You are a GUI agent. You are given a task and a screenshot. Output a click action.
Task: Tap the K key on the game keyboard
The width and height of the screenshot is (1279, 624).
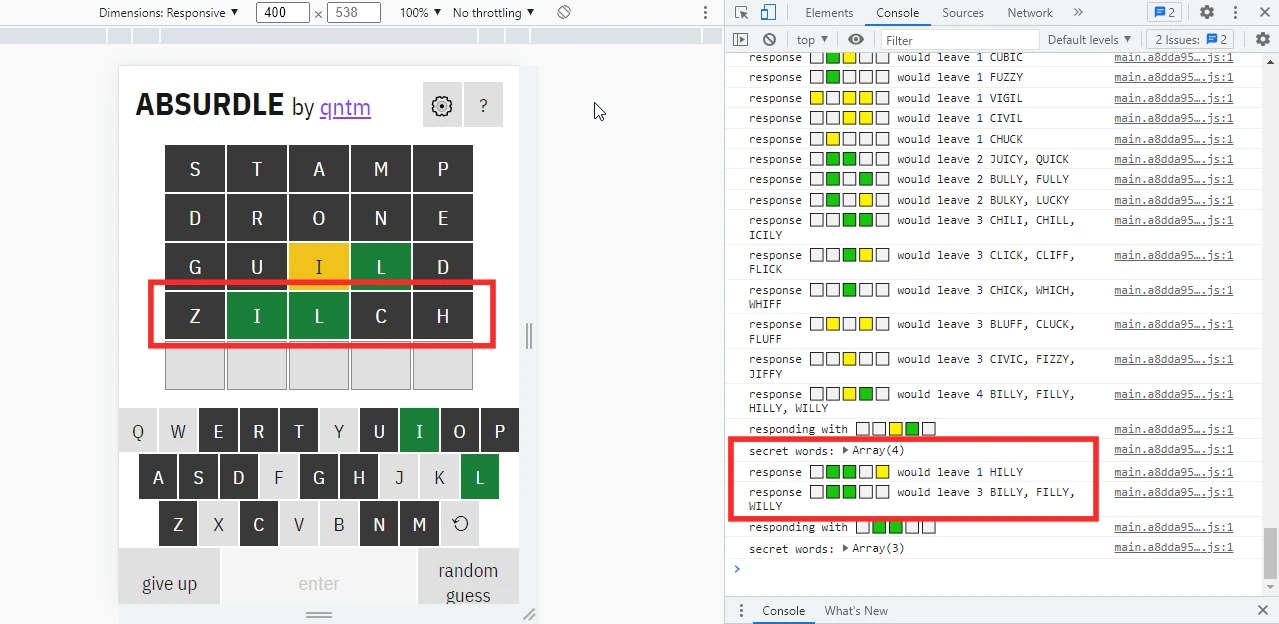[x=439, y=478]
